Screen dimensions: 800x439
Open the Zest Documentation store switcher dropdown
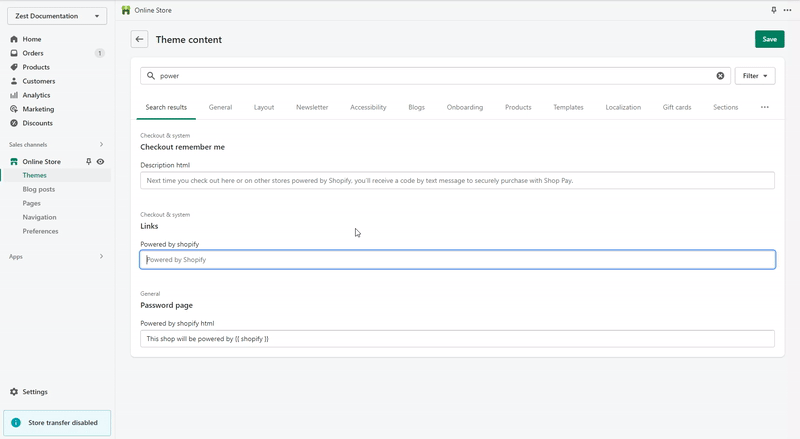coord(56,16)
